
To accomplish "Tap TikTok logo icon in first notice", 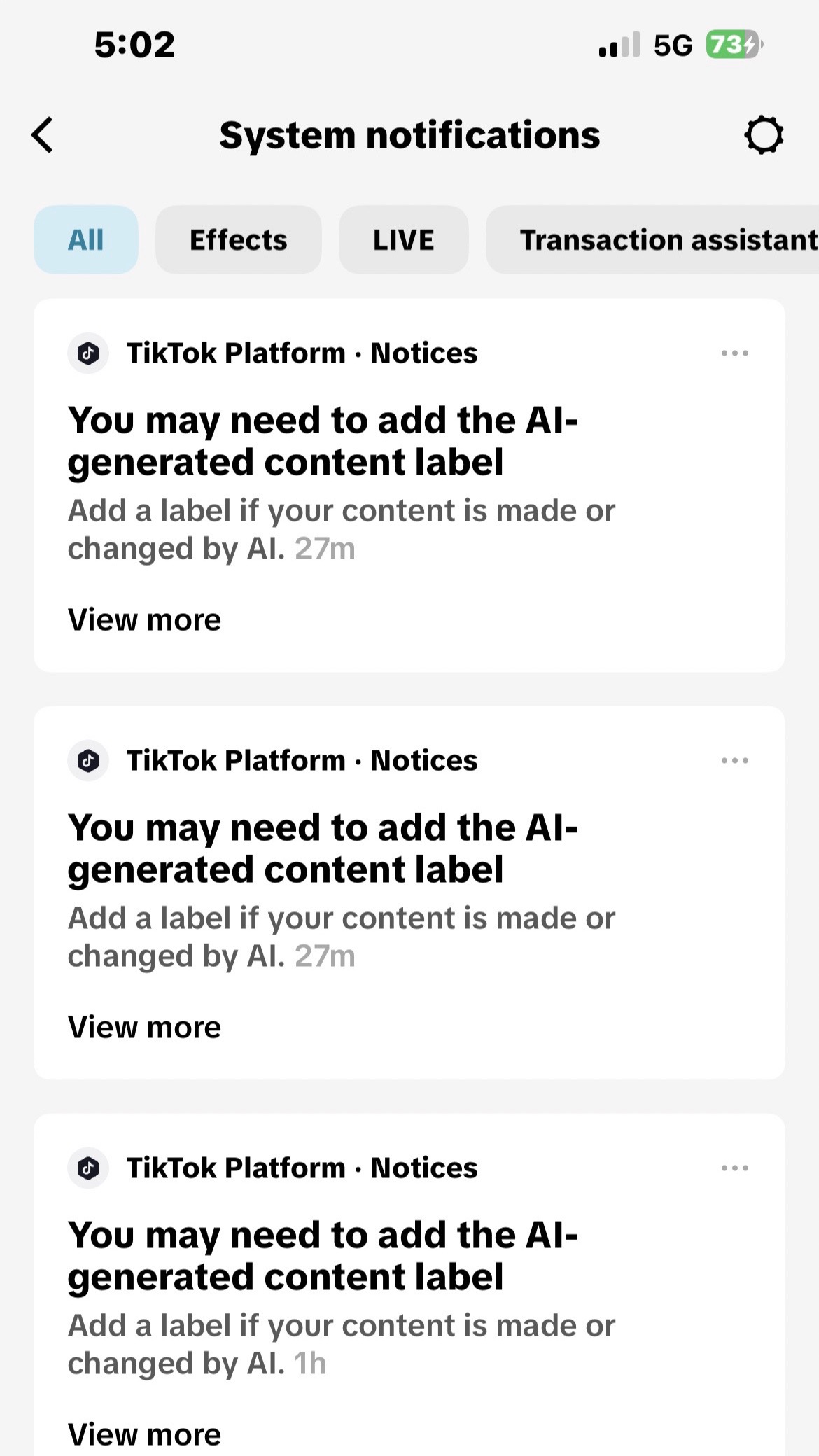I will coord(88,353).
